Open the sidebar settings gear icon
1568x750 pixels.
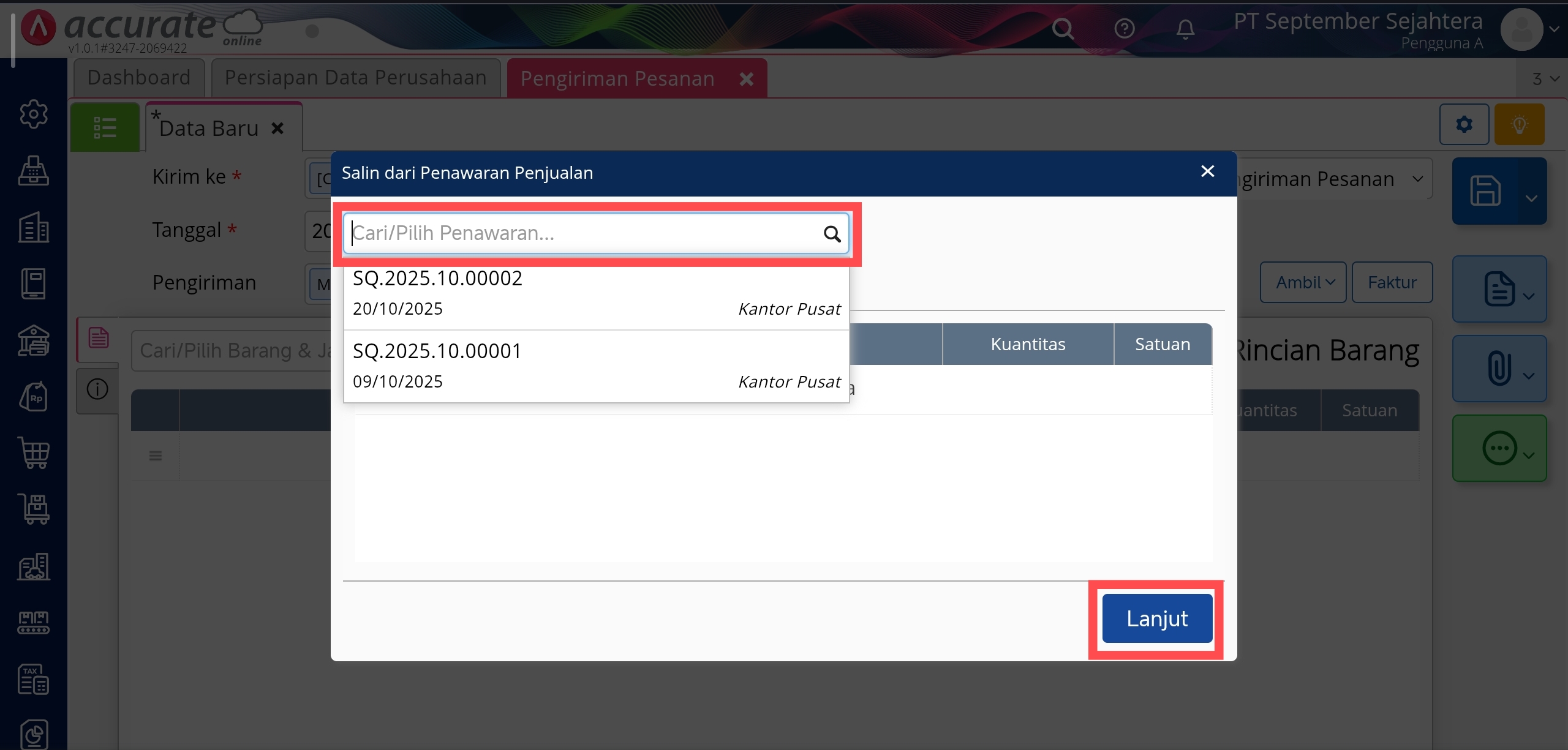click(34, 114)
